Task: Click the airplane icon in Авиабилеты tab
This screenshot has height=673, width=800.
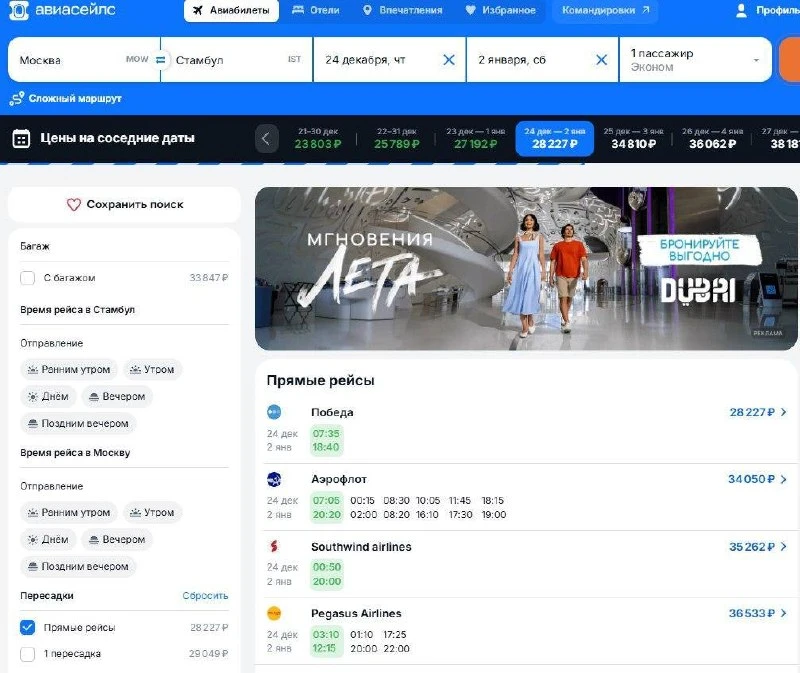Action: [198, 10]
